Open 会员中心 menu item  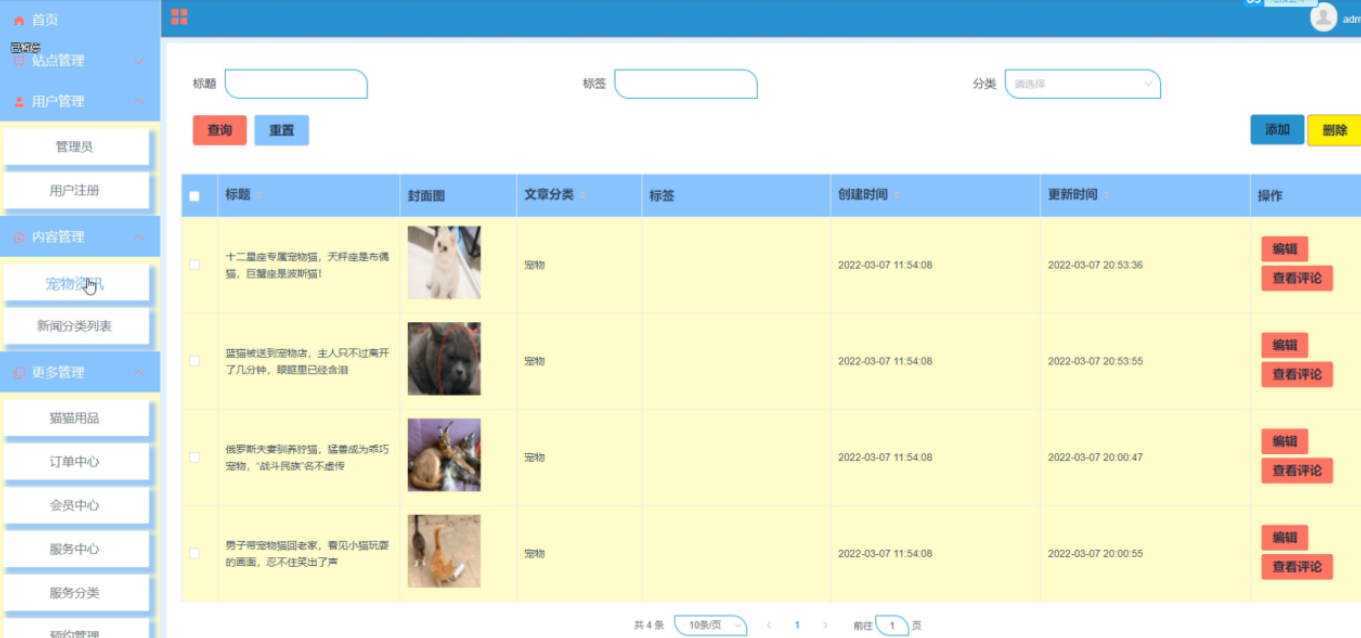(x=76, y=505)
